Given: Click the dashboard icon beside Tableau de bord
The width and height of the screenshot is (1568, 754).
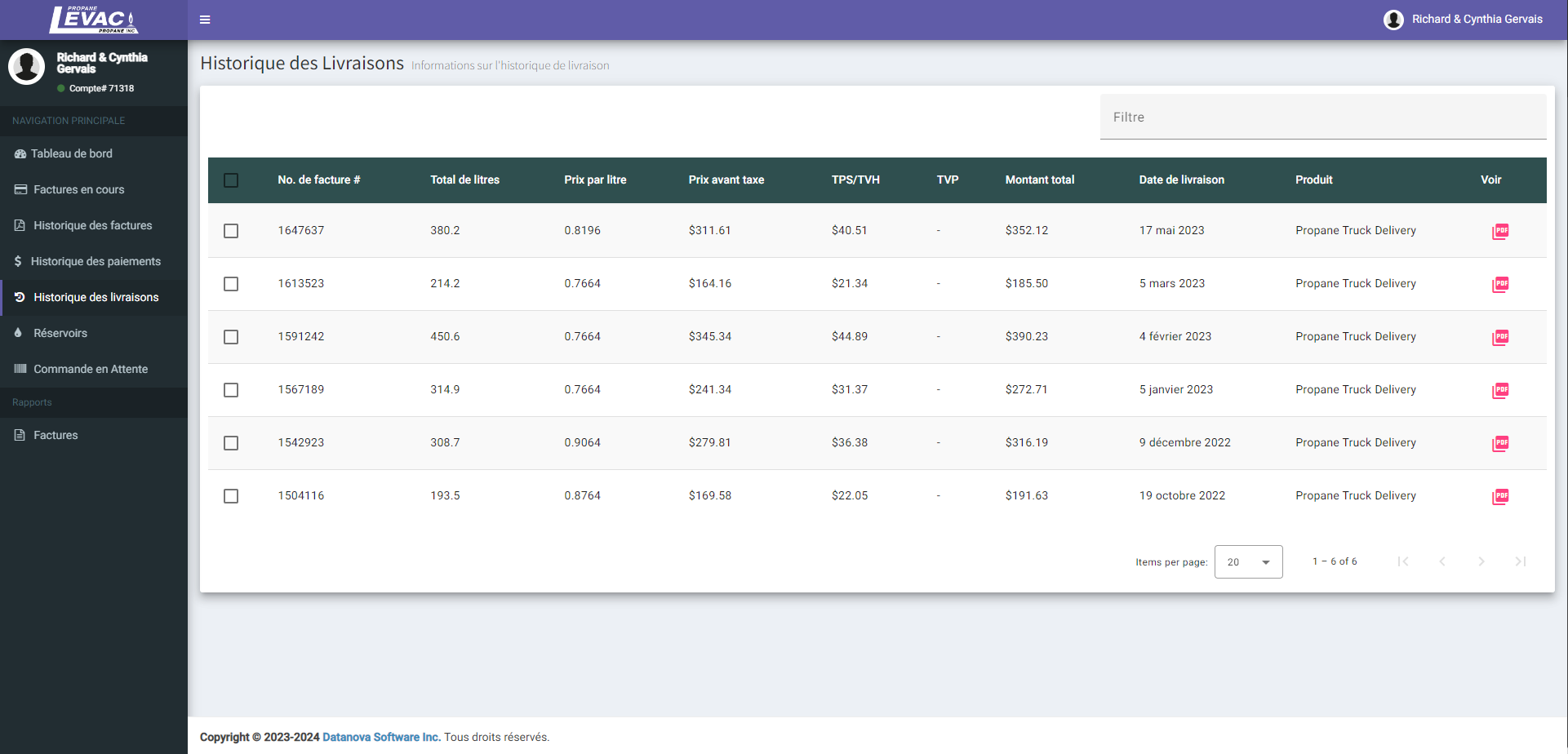Looking at the screenshot, I should (x=20, y=153).
